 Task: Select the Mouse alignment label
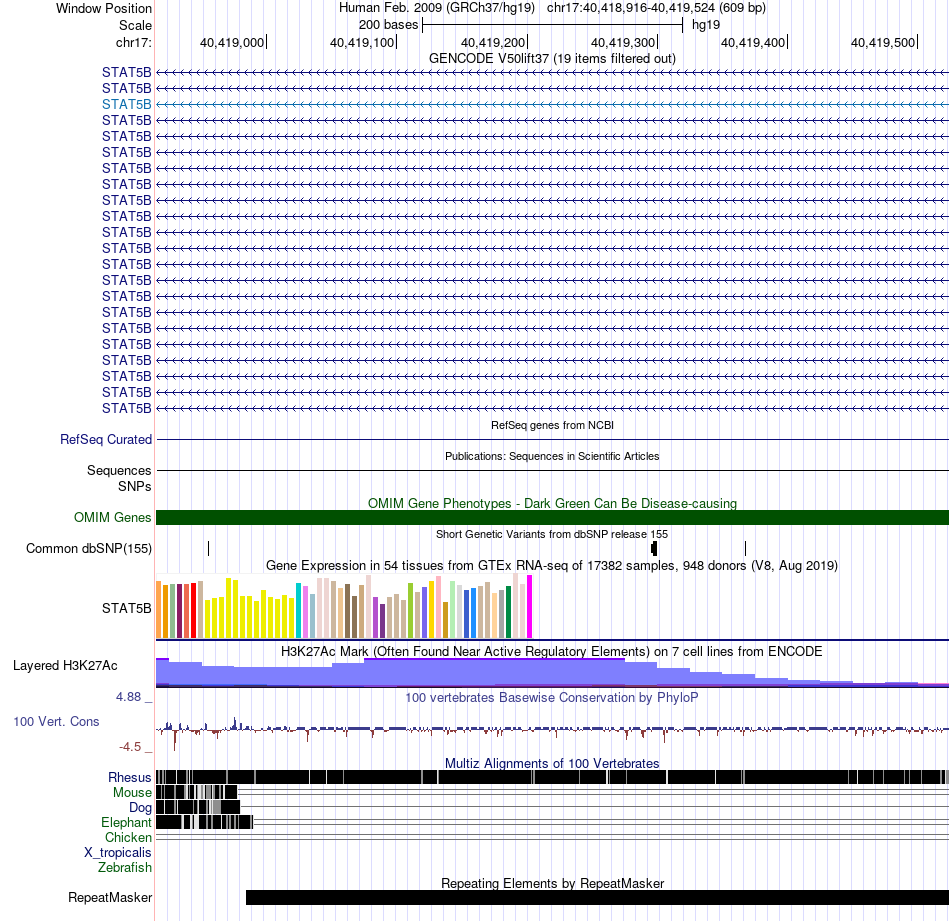tap(132, 793)
